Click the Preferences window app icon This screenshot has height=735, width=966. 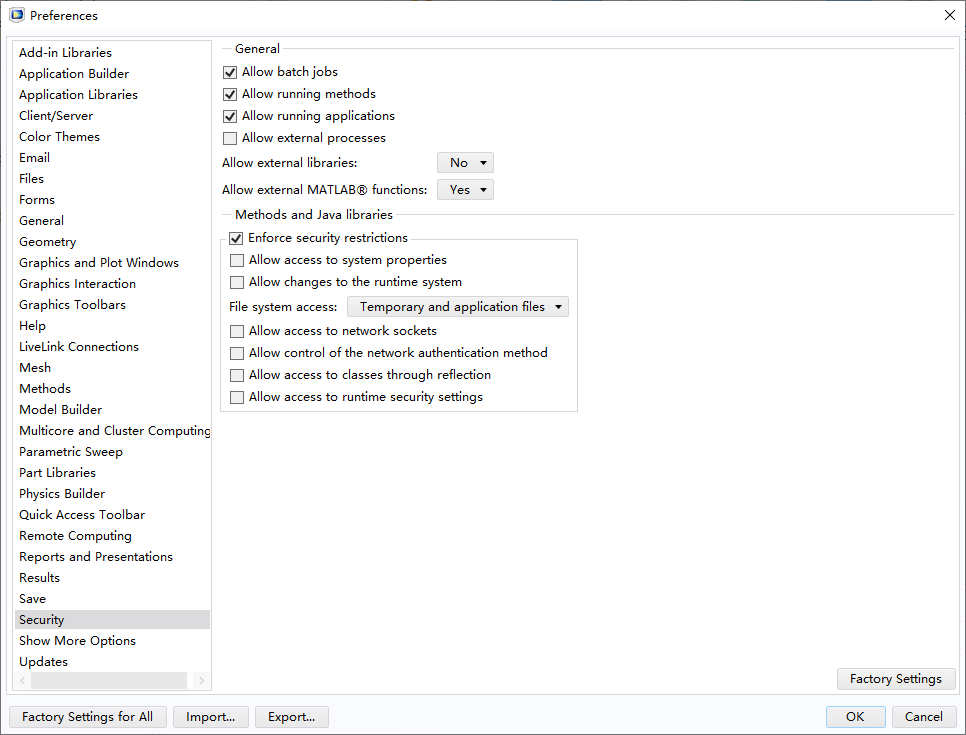pyautogui.click(x=17, y=15)
